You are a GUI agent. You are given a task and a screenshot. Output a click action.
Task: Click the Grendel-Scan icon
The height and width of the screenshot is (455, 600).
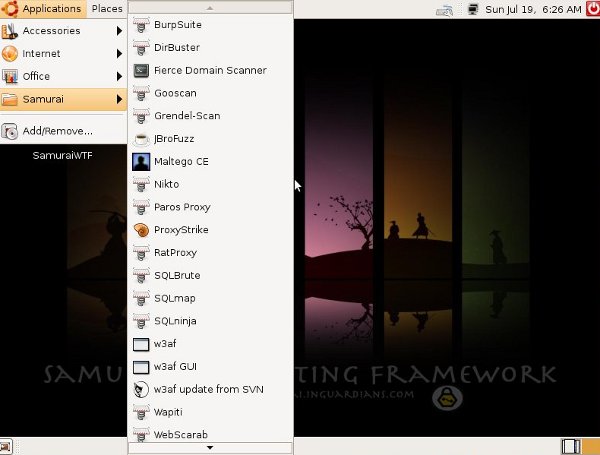(x=141, y=116)
